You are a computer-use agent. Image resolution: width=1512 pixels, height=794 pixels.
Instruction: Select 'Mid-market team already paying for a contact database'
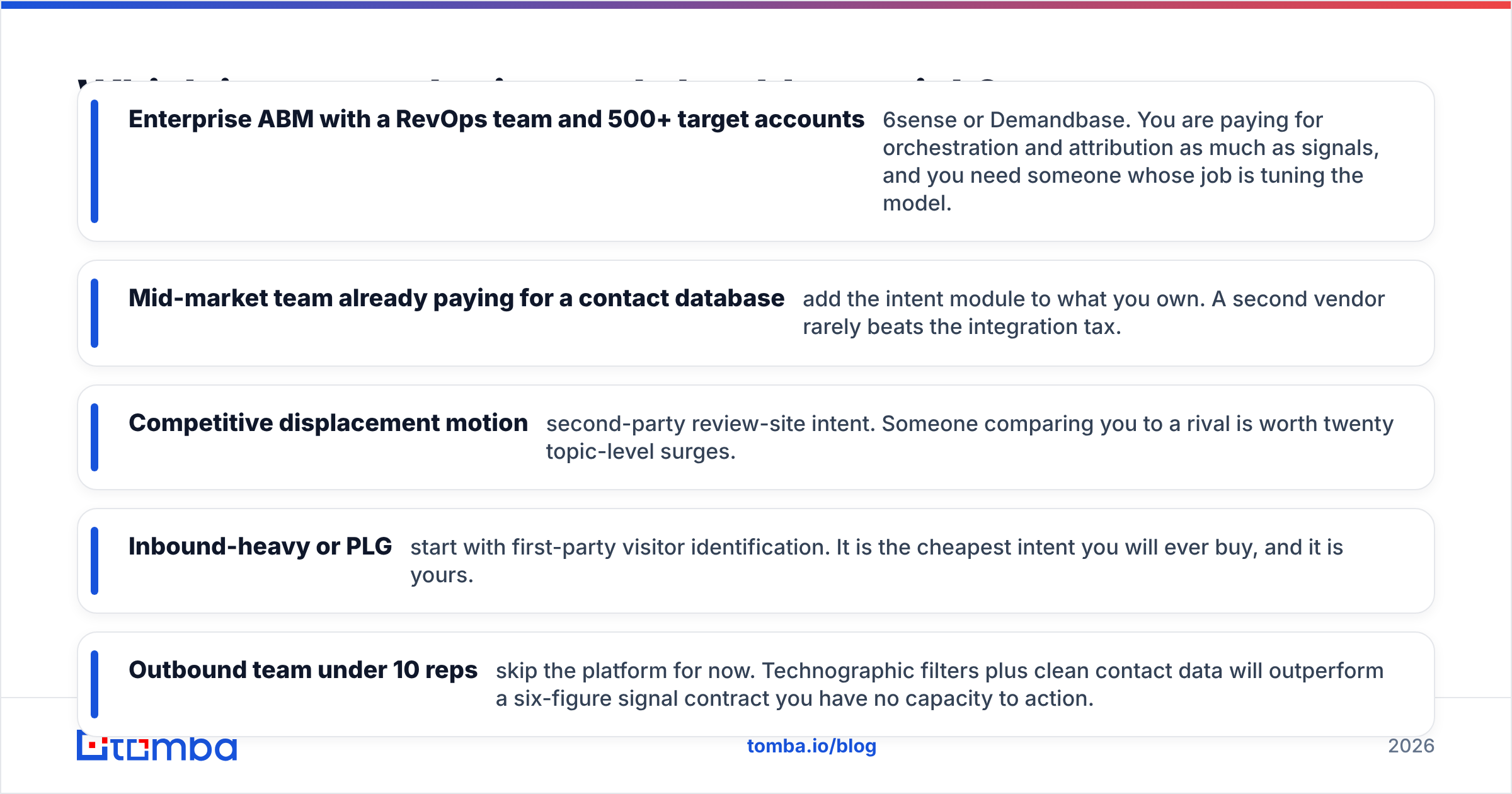(457, 298)
